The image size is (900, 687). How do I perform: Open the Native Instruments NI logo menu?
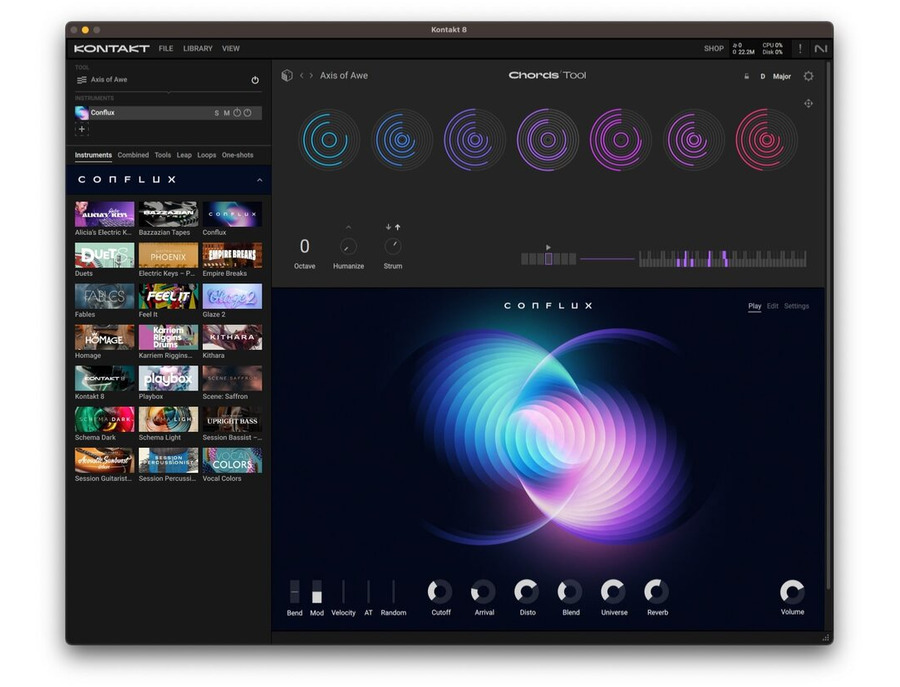pyautogui.click(x=821, y=49)
